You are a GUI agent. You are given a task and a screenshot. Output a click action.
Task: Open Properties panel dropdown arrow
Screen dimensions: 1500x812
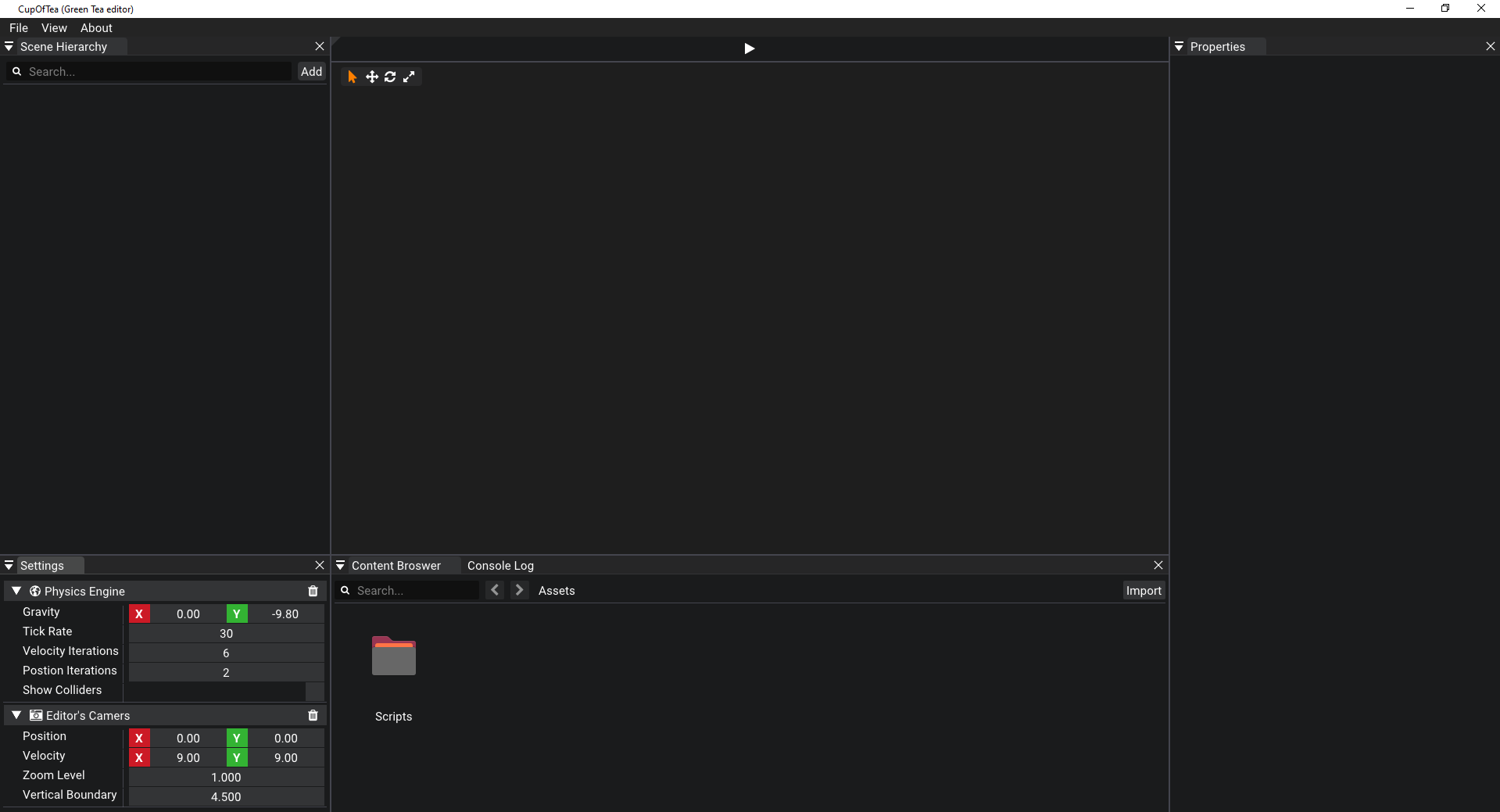coord(1180,47)
